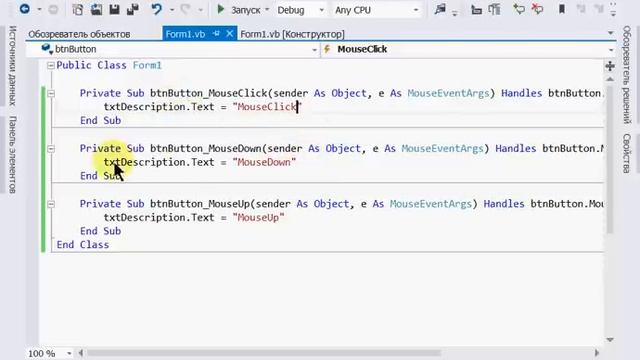This screenshot has height=360, width=640.
Task: Click btnButton_MouseUp method name in code
Action: pos(200,204)
